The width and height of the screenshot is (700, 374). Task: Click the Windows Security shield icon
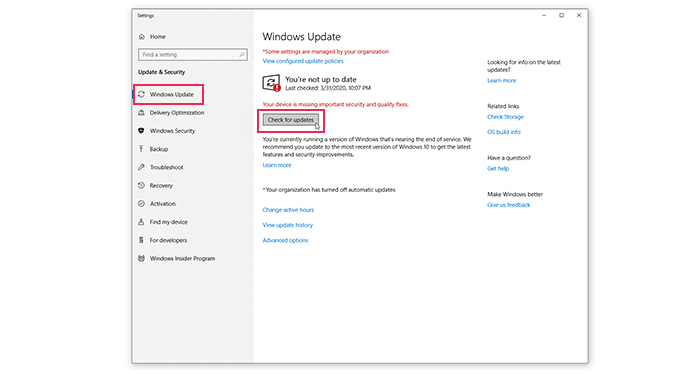pos(142,131)
